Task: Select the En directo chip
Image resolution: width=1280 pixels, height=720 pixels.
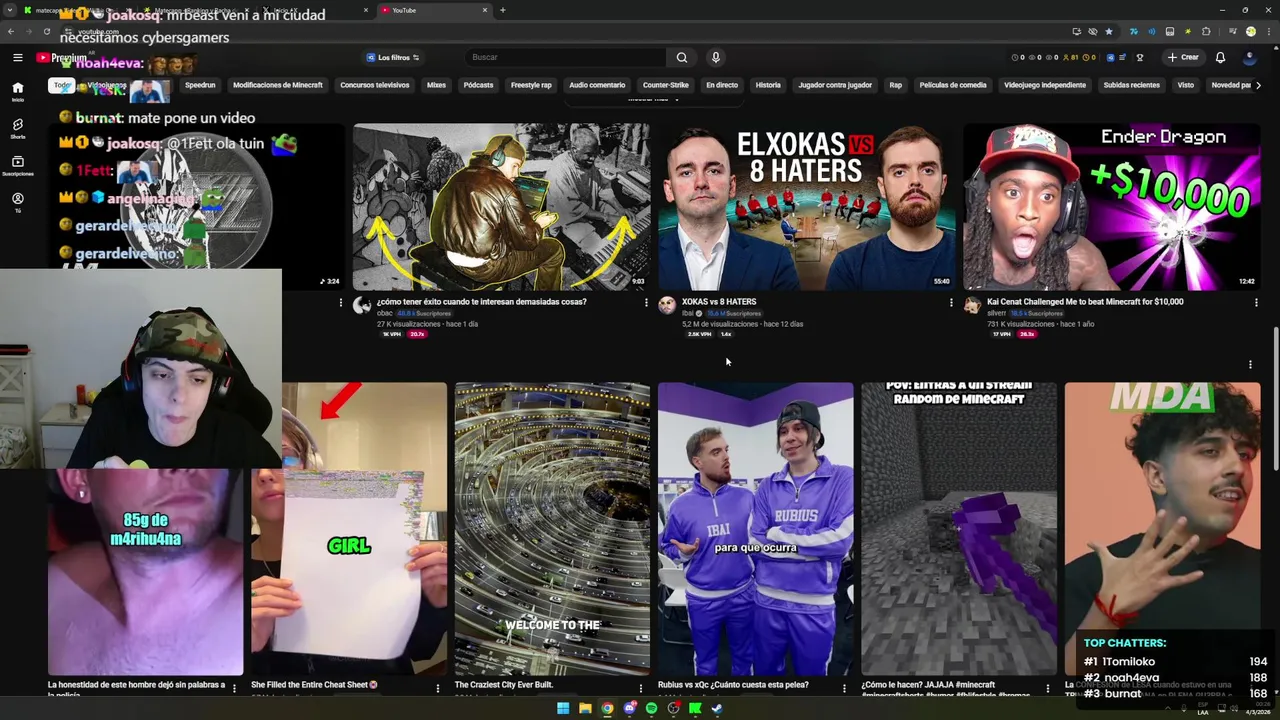Action: pyautogui.click(x=722, y=85)
